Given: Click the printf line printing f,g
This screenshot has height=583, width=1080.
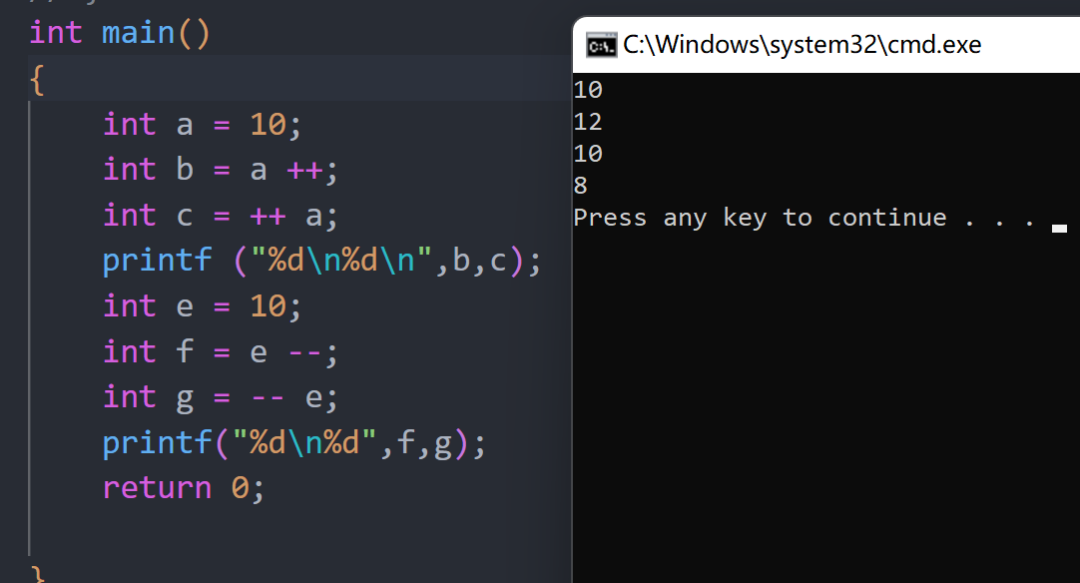Looking at the screenshot, I should [294, 442].
